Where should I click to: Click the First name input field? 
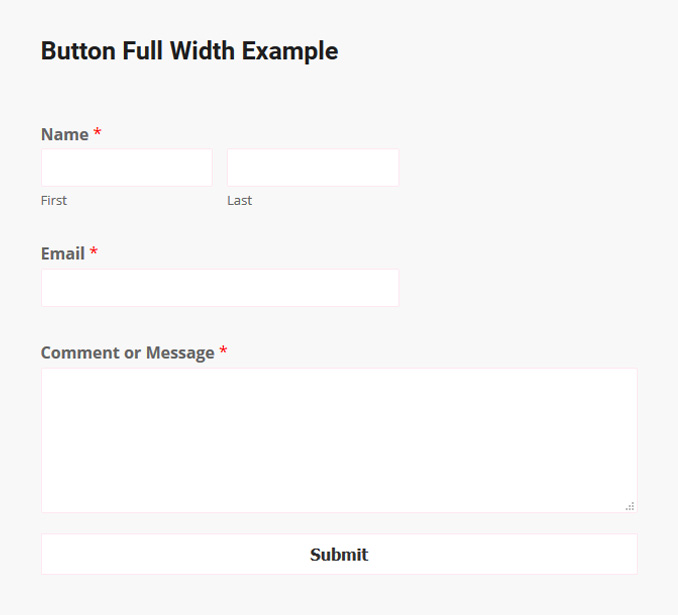coord(126,168)
